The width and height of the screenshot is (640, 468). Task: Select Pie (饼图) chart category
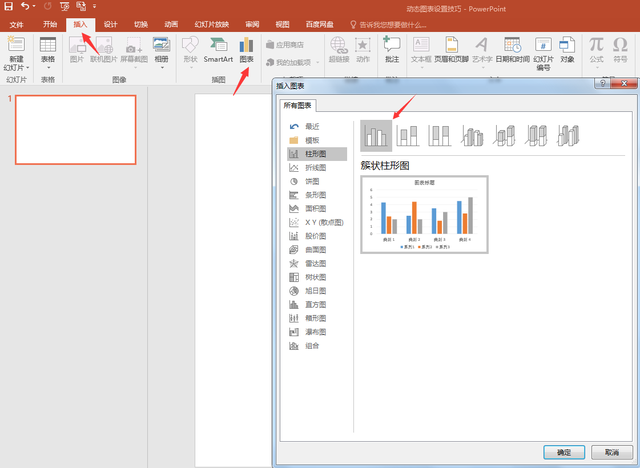[x=317, y=181]
